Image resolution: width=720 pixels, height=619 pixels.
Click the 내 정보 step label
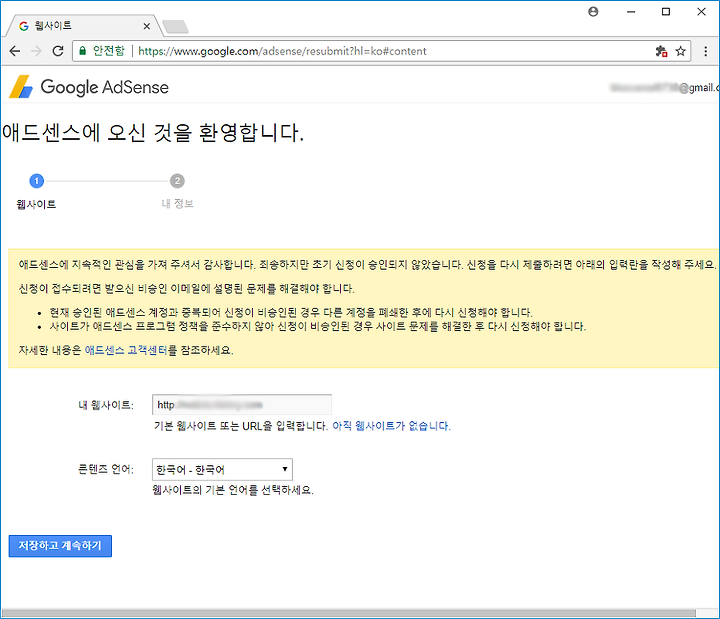click(x=178, y=204)
